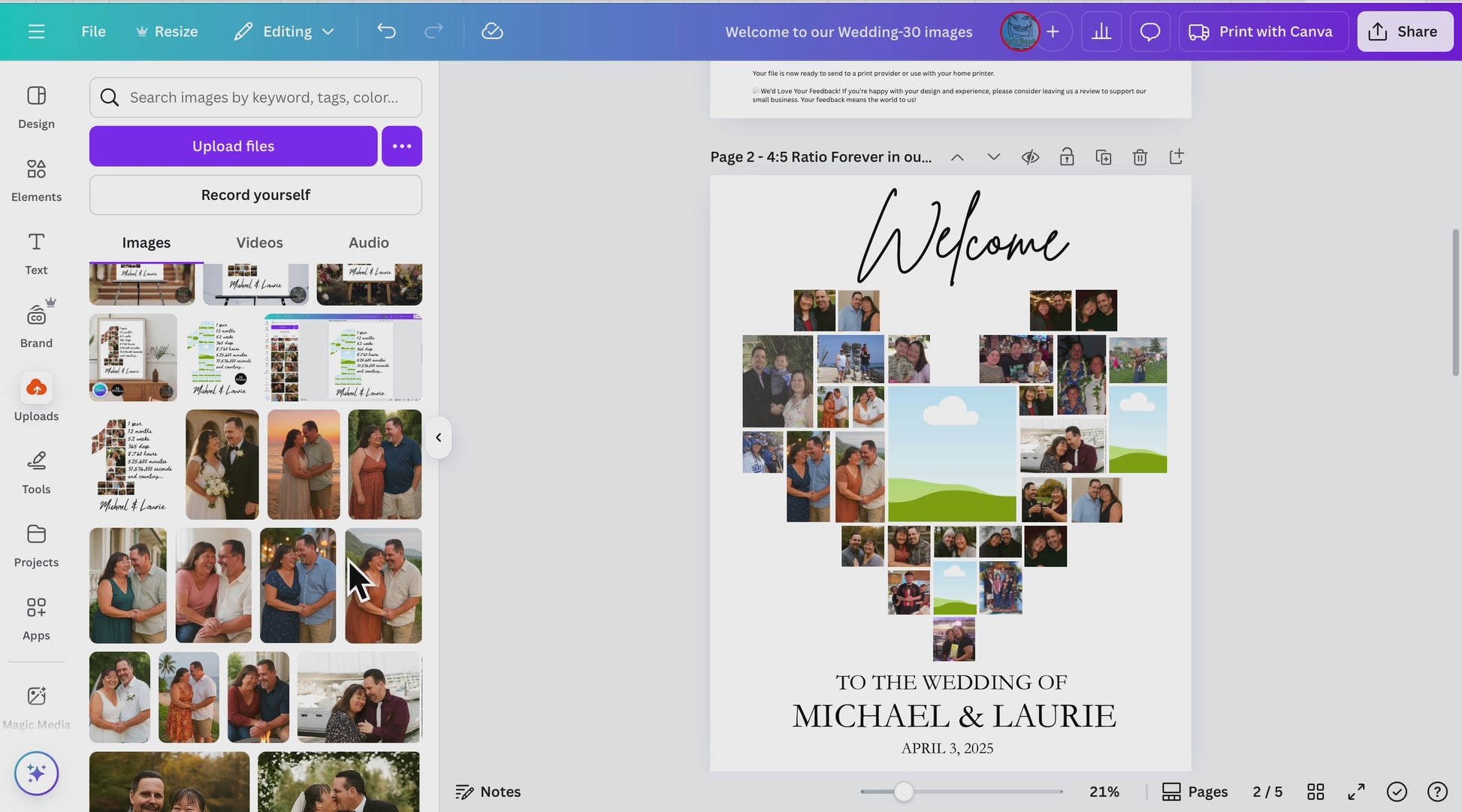The image size is (1462, 812).
Task: Click cloud save status icon
Action: (x=492, y=32)
